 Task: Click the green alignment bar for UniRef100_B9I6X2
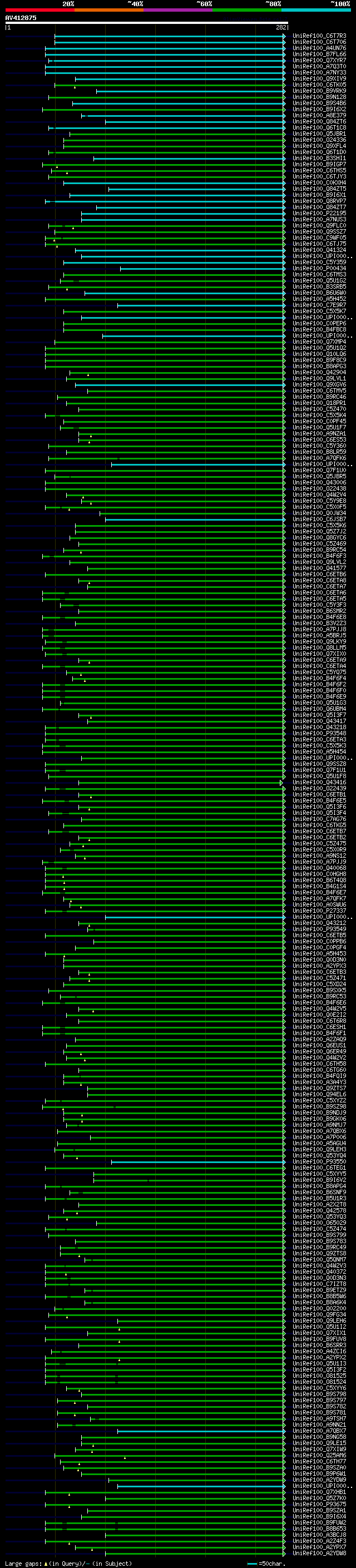164,110
